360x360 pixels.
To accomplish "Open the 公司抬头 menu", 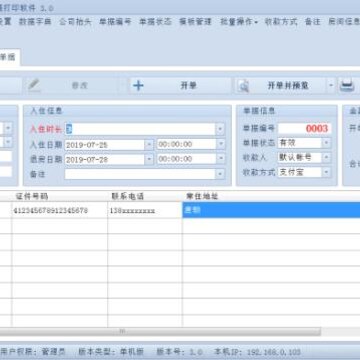I will point(75,22).
